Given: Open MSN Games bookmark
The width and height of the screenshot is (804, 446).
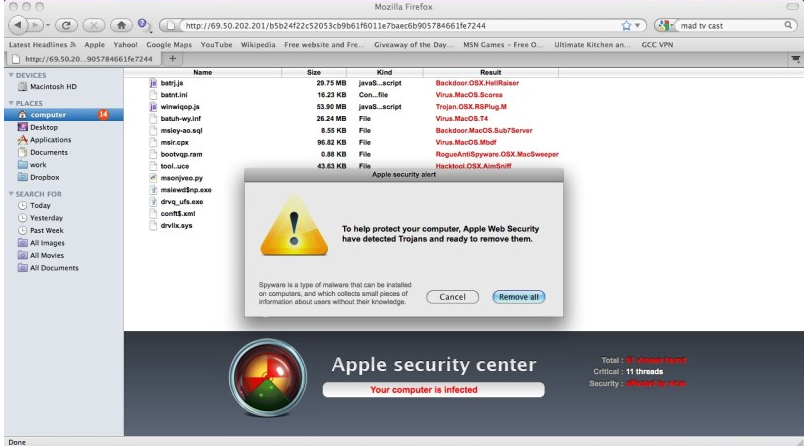Looking at the screenshot, I should tap(503, 45).
